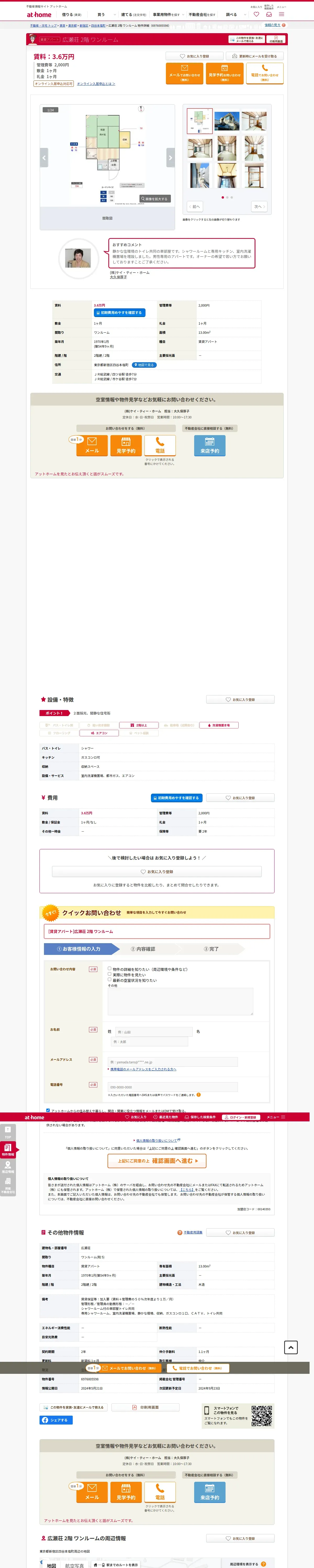Click the エアコン feature tag
The image size is (314, 1568).
click(x=99, y=733)
